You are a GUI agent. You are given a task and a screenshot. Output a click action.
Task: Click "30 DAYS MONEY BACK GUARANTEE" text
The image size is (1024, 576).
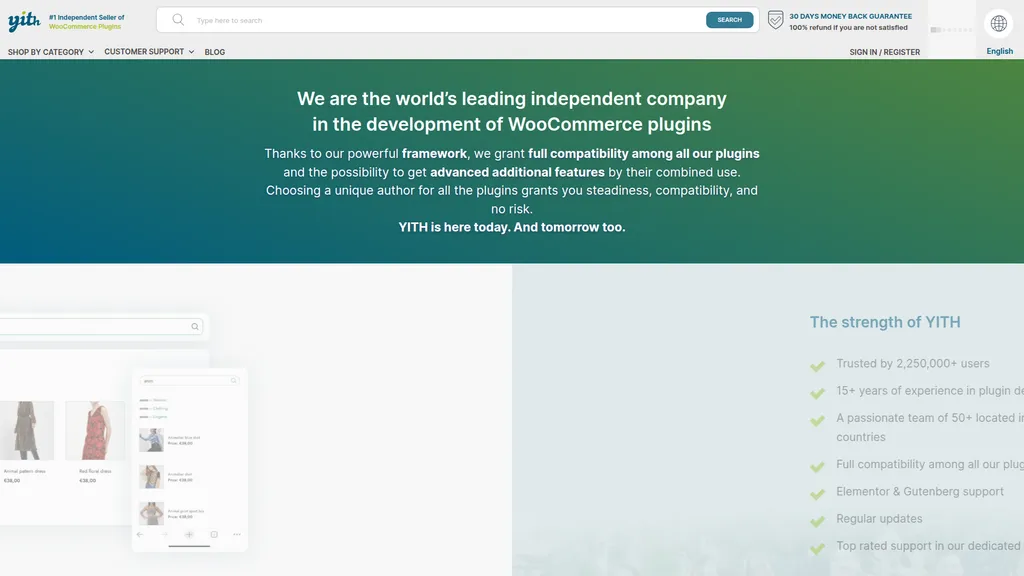pyautogui.click(x=850, y=16)
